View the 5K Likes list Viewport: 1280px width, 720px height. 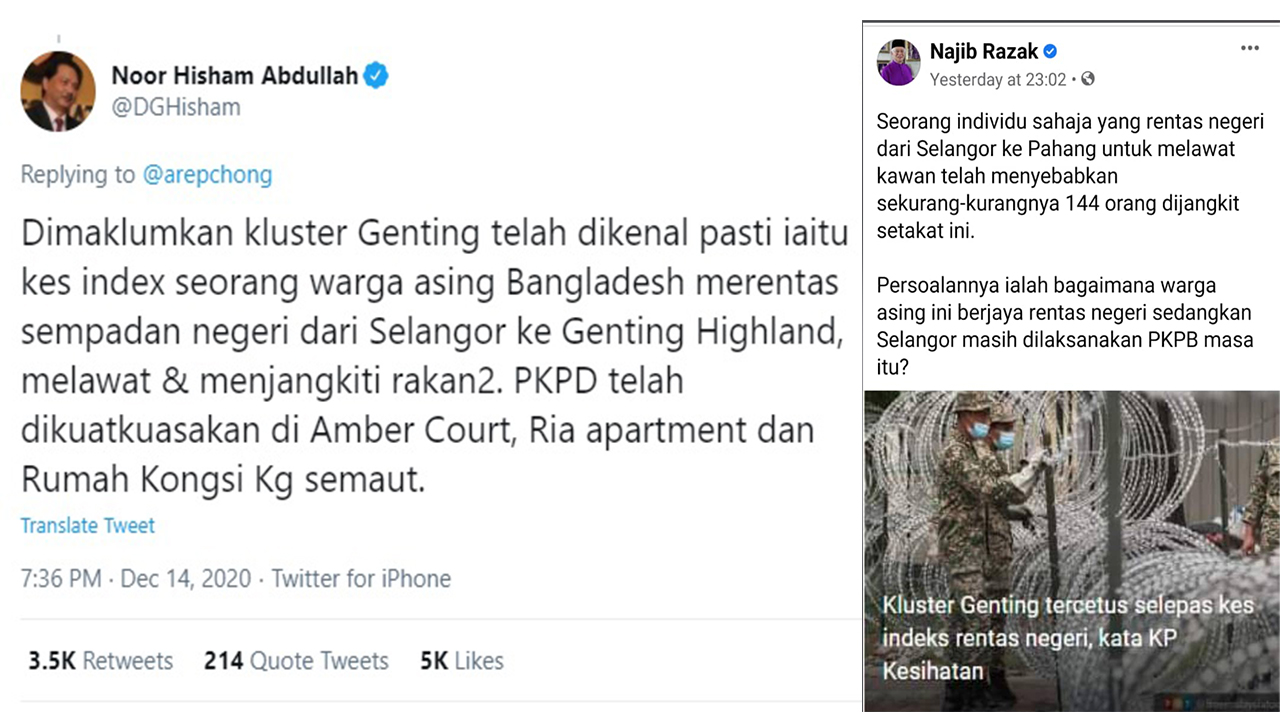(462, 661)
